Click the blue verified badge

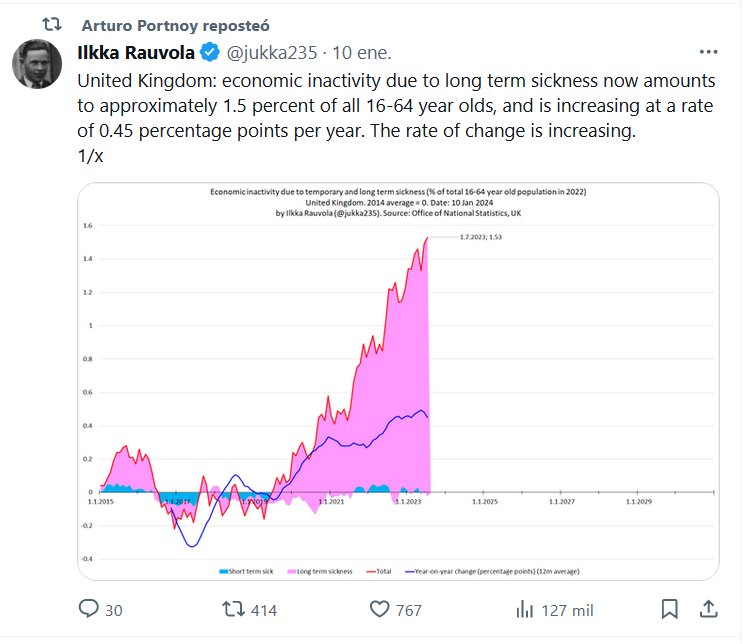210,52
